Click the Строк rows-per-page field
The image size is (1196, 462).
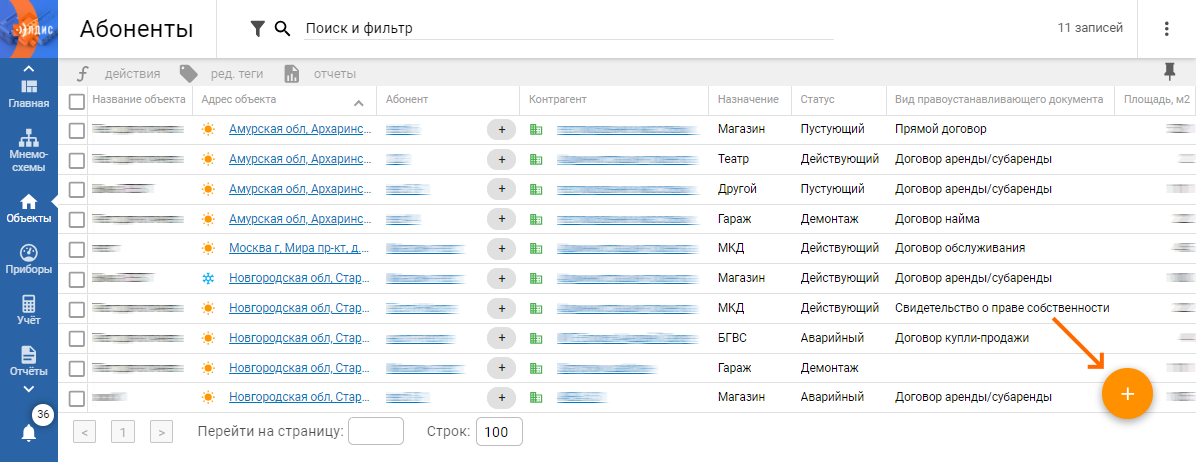click(499, 432)
